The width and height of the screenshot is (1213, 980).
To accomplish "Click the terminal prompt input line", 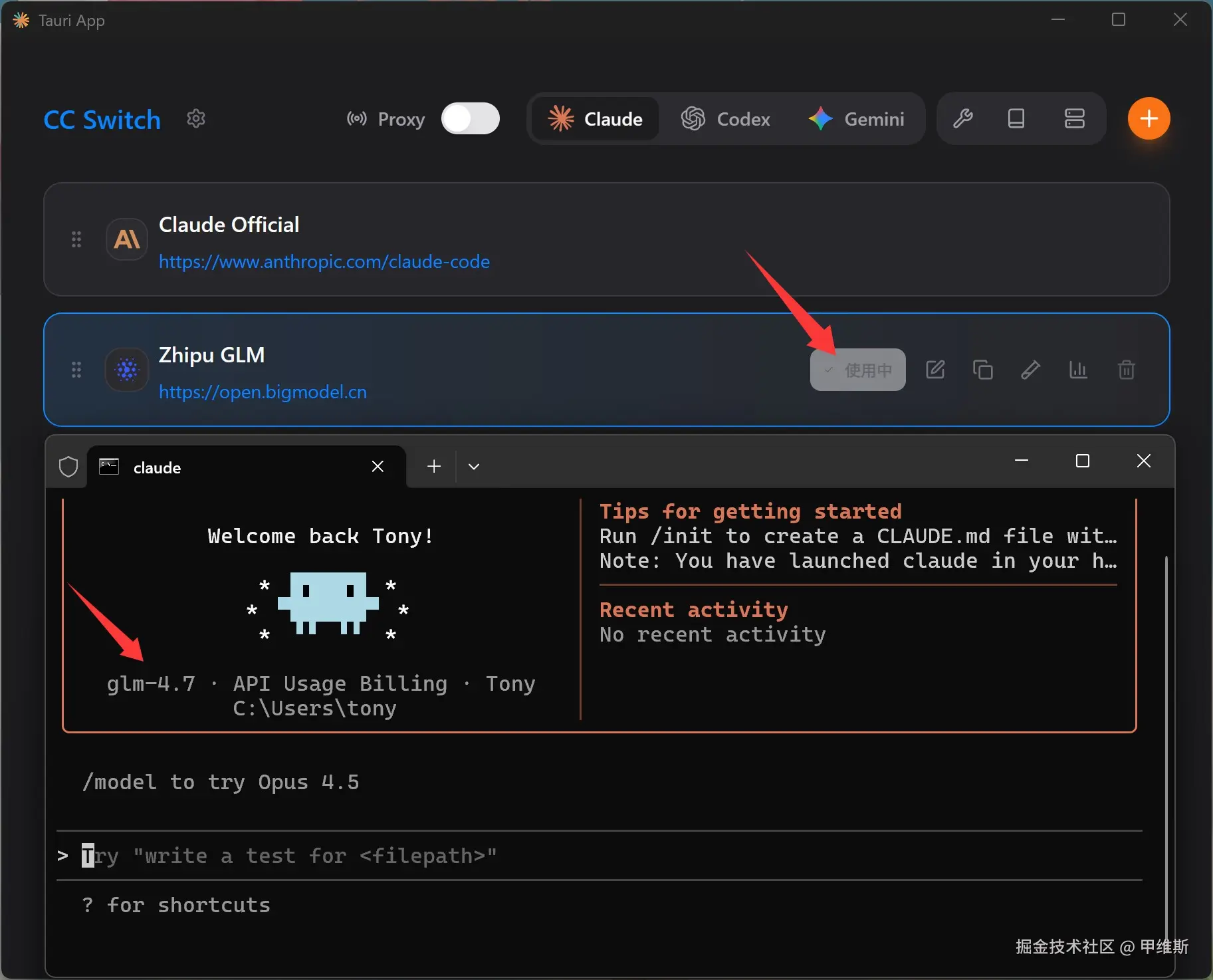I will tap(600, 856).
